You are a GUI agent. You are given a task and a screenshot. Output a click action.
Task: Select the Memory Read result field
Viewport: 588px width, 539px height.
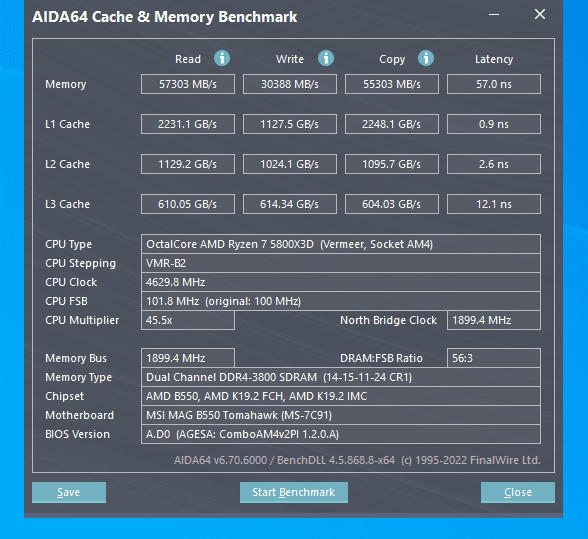tap(188, 84)
